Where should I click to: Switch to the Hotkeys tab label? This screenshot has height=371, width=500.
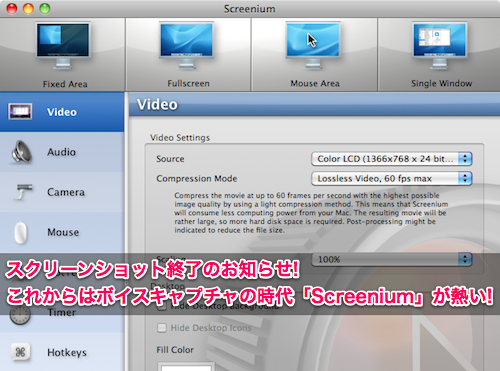coord(67,352)
